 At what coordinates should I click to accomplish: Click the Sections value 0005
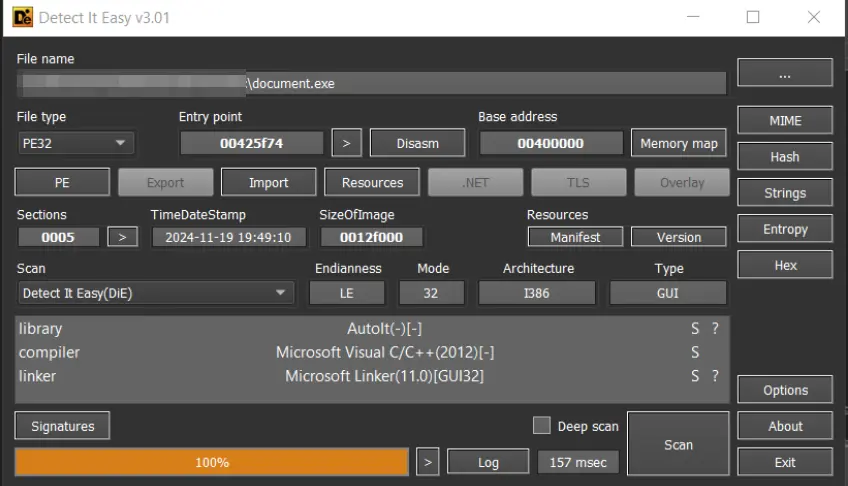click(58, 237)
